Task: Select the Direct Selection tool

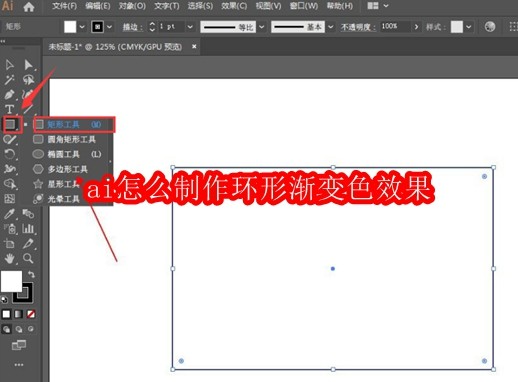Action: point(28,65)
